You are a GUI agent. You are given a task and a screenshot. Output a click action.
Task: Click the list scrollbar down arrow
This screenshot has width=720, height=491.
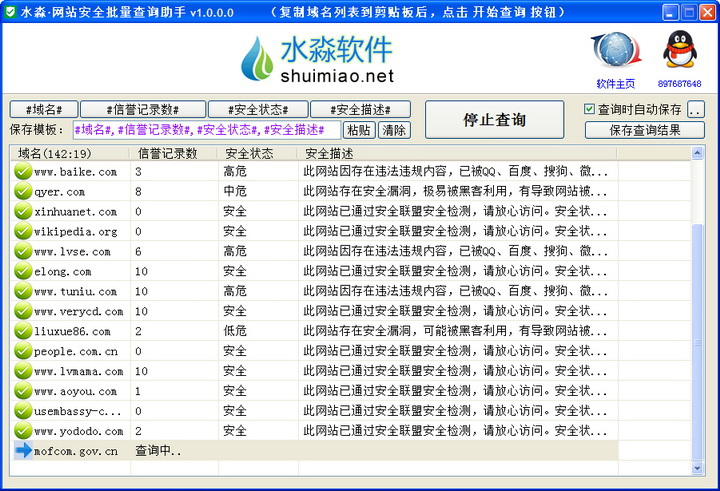pos(697,468)
